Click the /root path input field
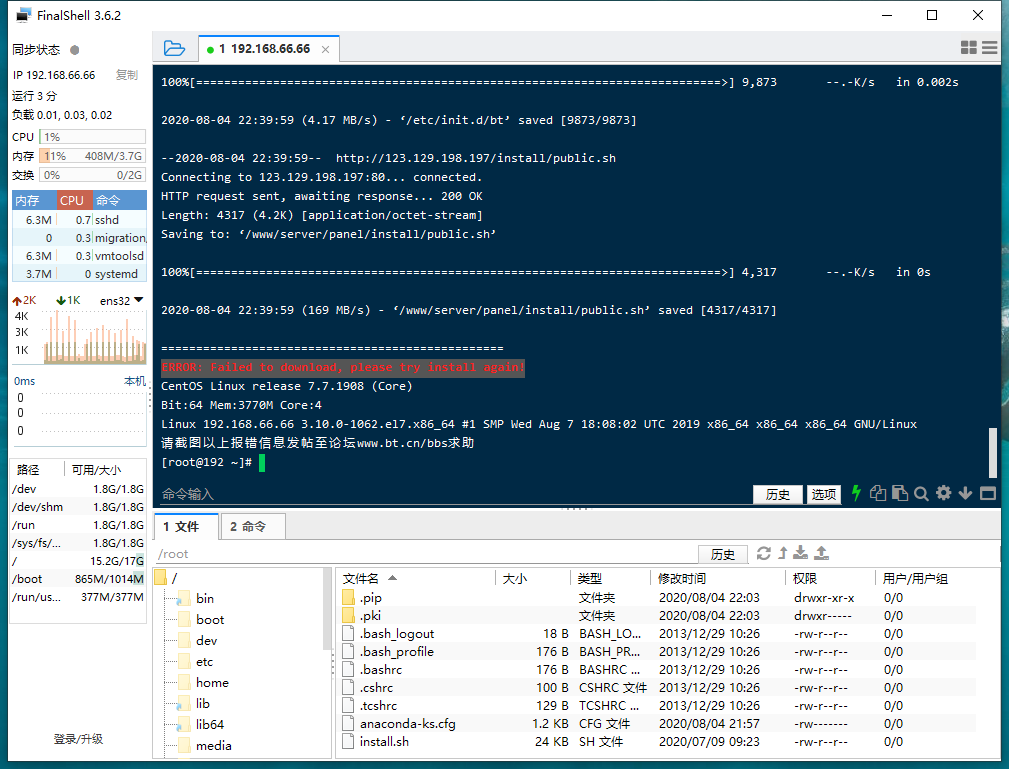The width and height of the screenshot is (1009, 769). pyautogui.click(x=425, y=554)
